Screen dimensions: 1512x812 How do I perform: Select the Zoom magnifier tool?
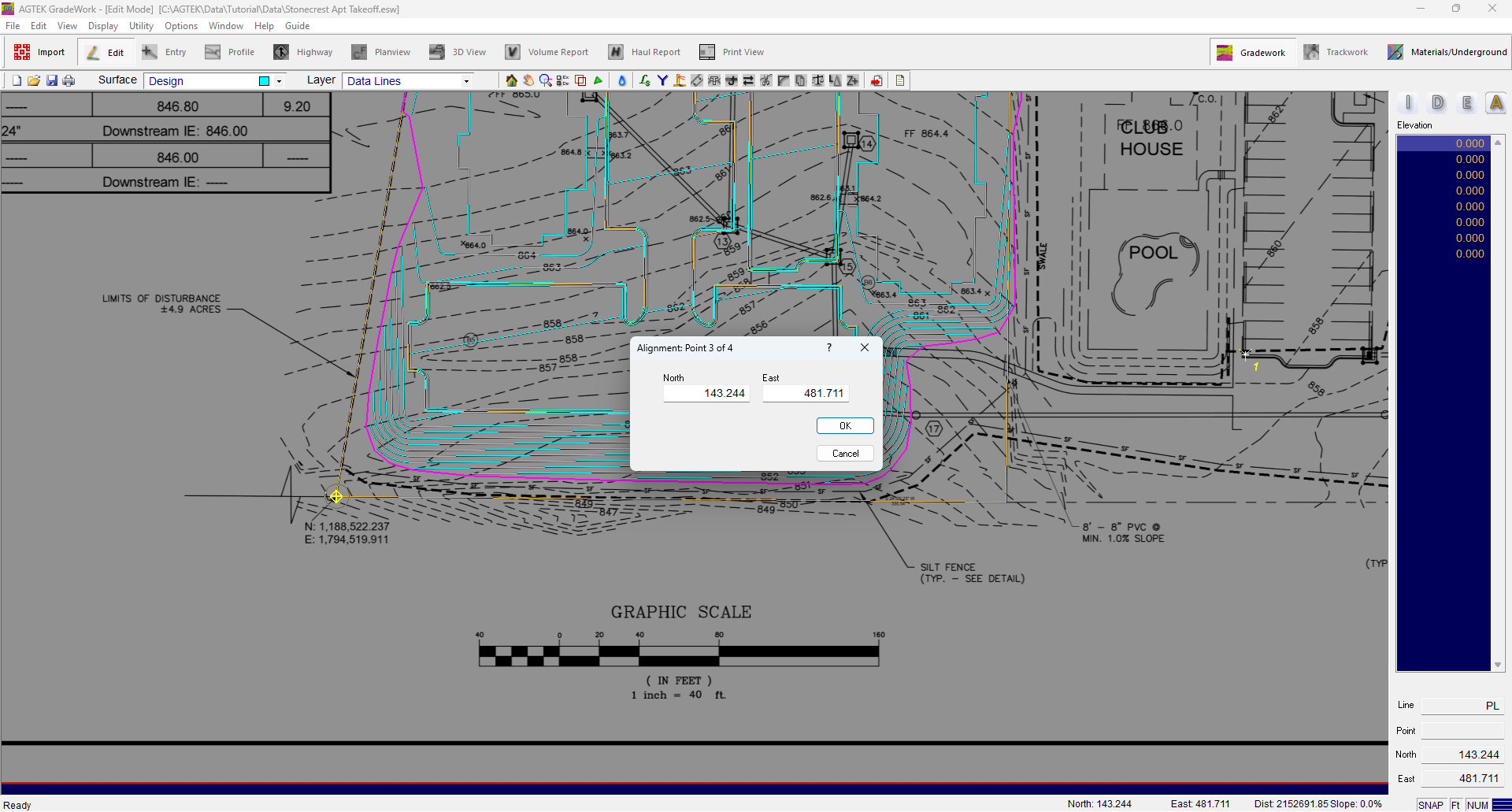tap(546, 80)
